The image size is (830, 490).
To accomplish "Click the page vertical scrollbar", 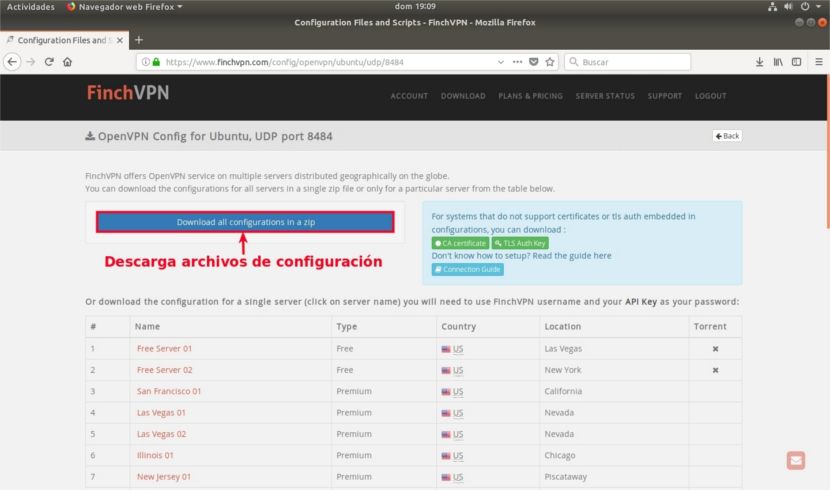I will point(827,153).
